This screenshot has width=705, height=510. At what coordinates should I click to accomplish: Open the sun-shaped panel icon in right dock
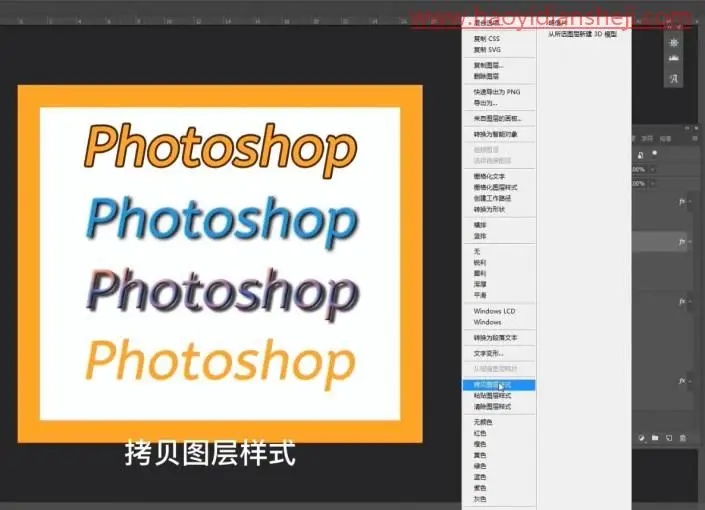[x=674, y=43]
